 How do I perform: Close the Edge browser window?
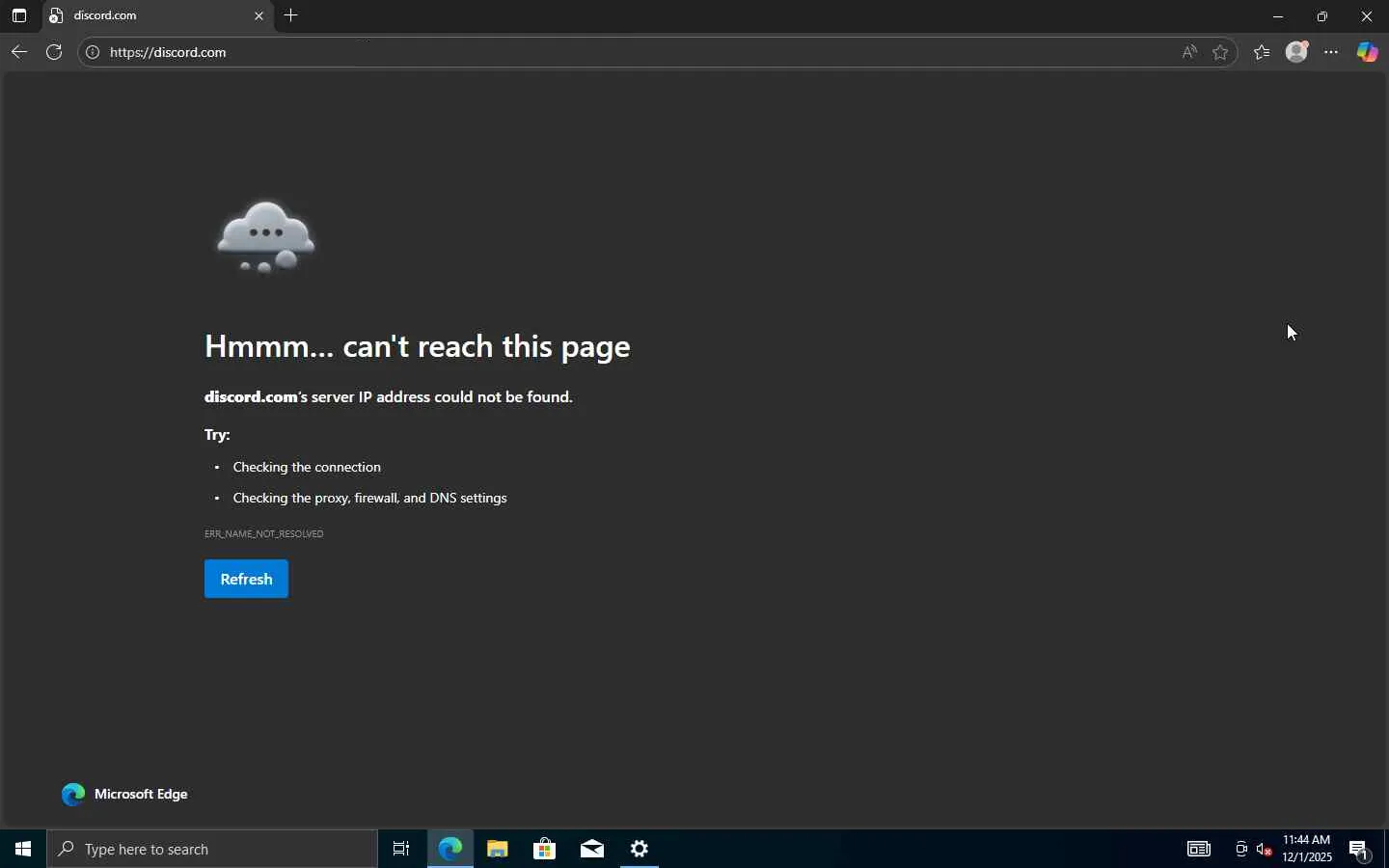(1368, 16)
